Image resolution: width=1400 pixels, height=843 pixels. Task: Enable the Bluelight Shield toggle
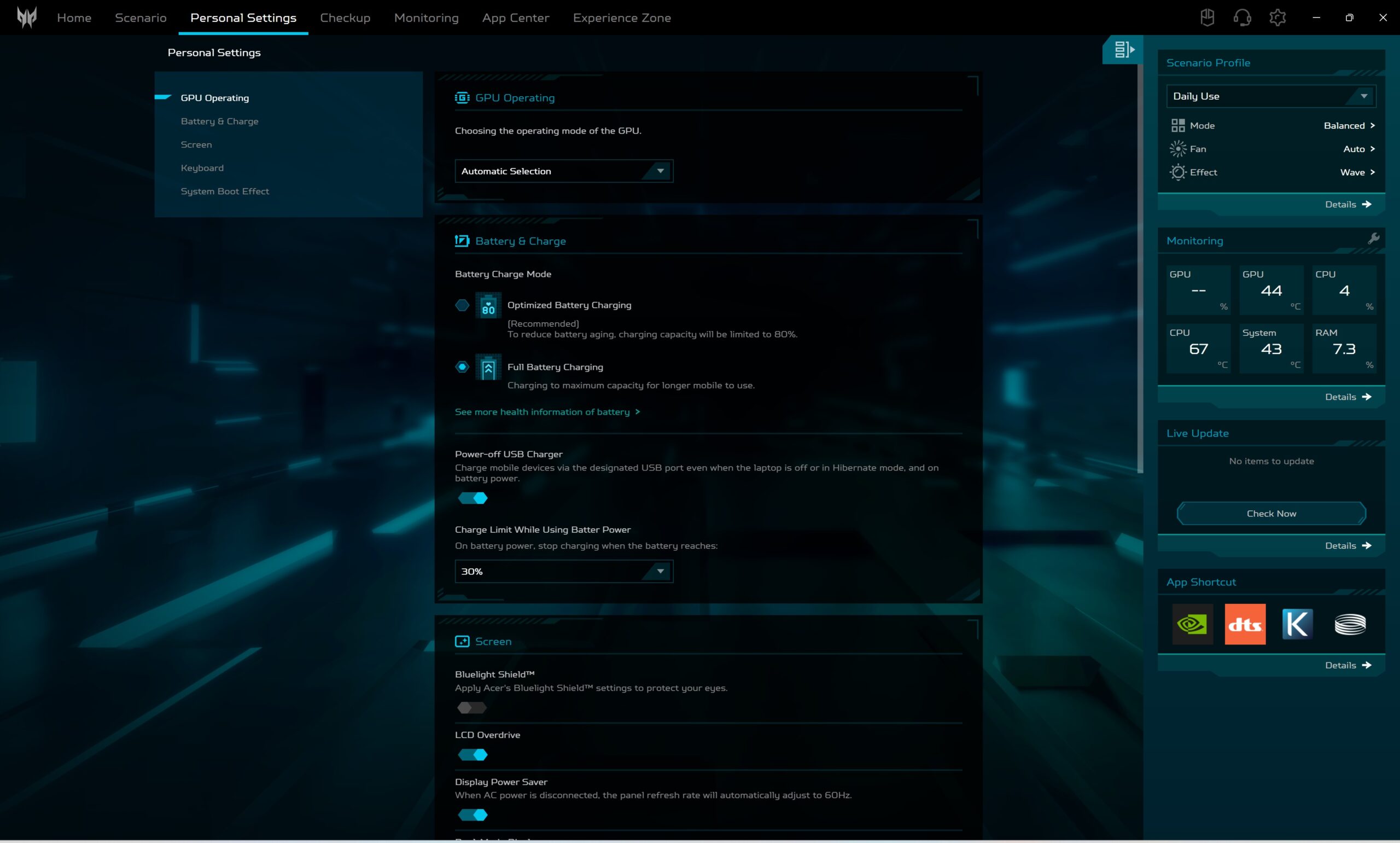[x=472, y=708]
